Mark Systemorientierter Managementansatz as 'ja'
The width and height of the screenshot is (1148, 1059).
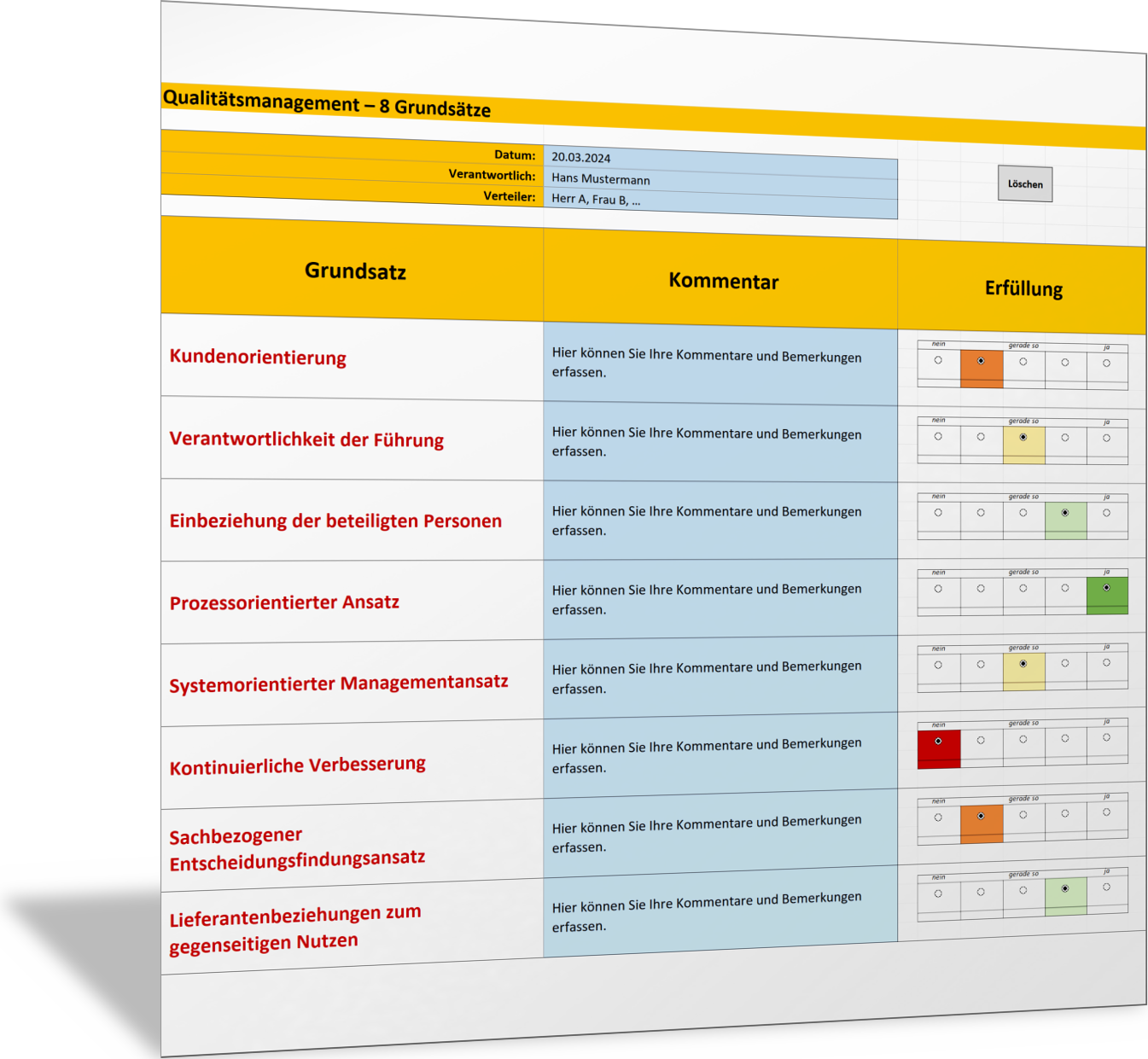coord(1106,663)
